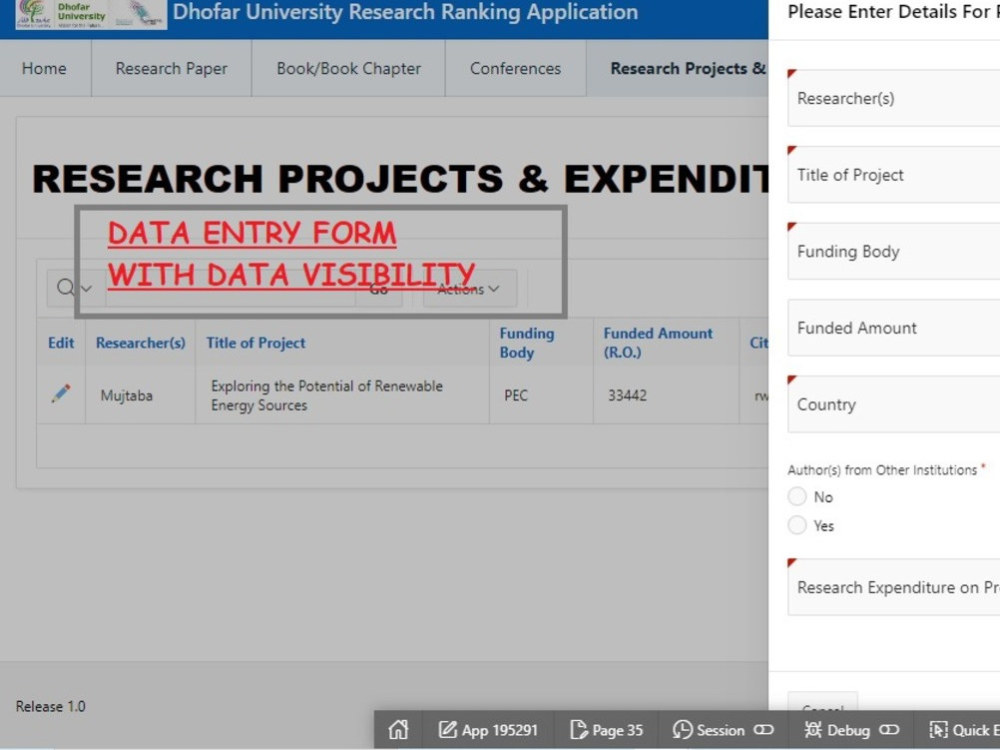
Task: Select Research Projects & Expenditure tab
Action: click(x=677, y=68)
